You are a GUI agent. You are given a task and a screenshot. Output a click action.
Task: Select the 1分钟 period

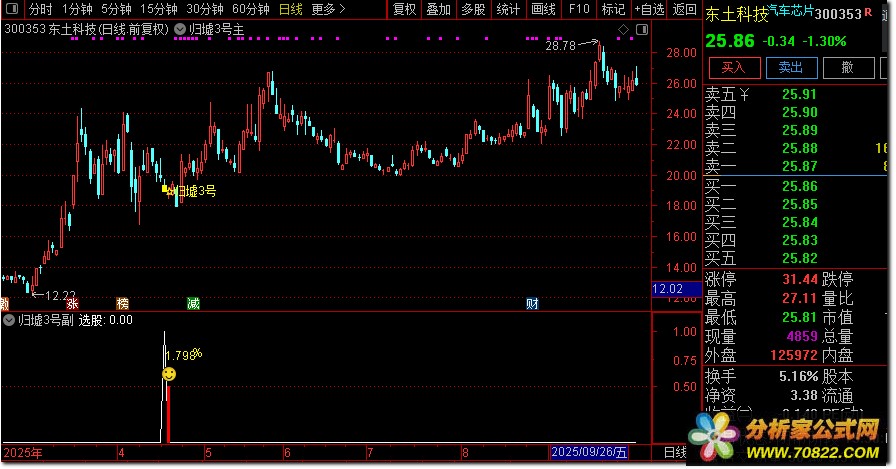(x=77, y=9)
